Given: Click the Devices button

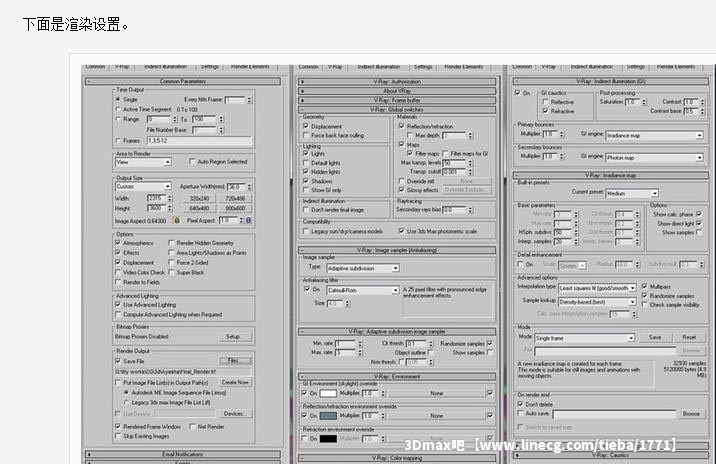Looking at the screenshot, I should (233, 414).
